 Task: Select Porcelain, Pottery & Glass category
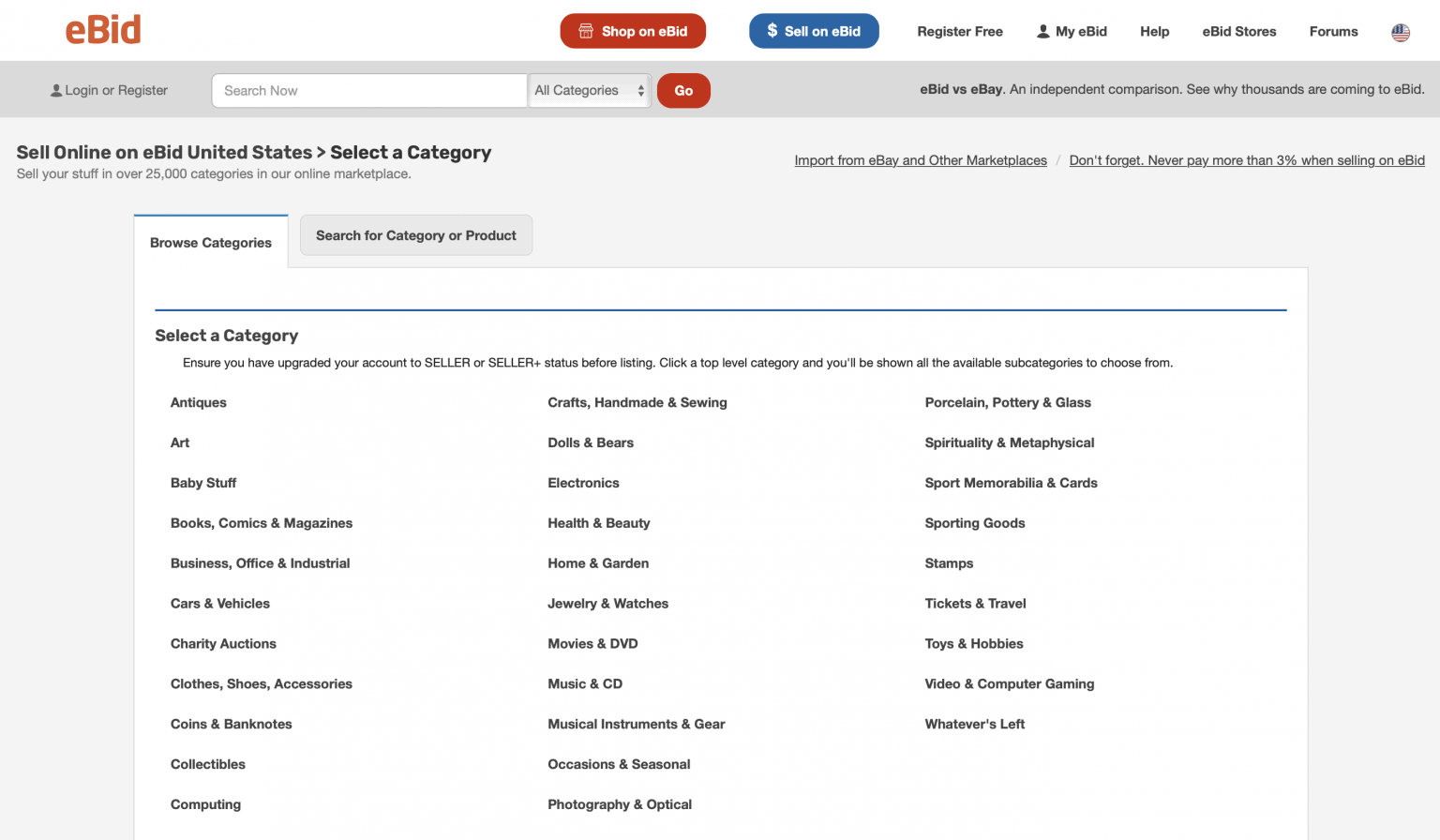click(1008, 403)
